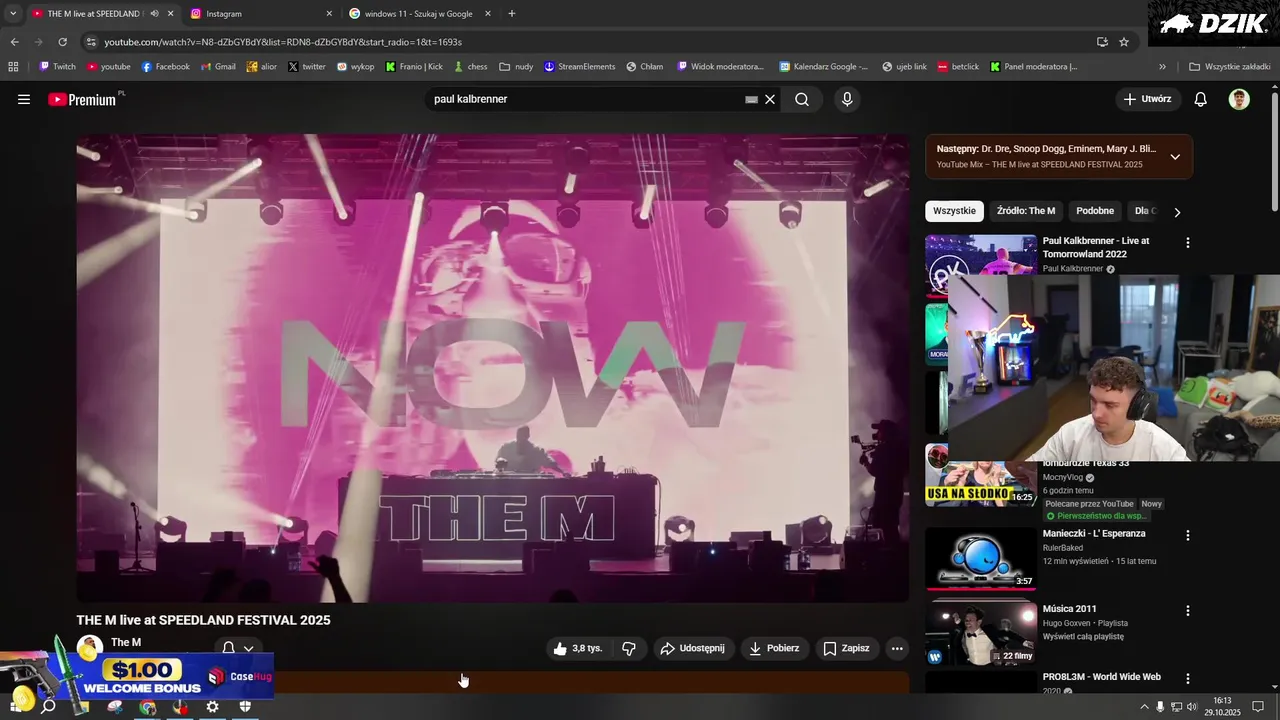
Task: Open the options menu for the Música 2011 playlist
Action: 1188,610
